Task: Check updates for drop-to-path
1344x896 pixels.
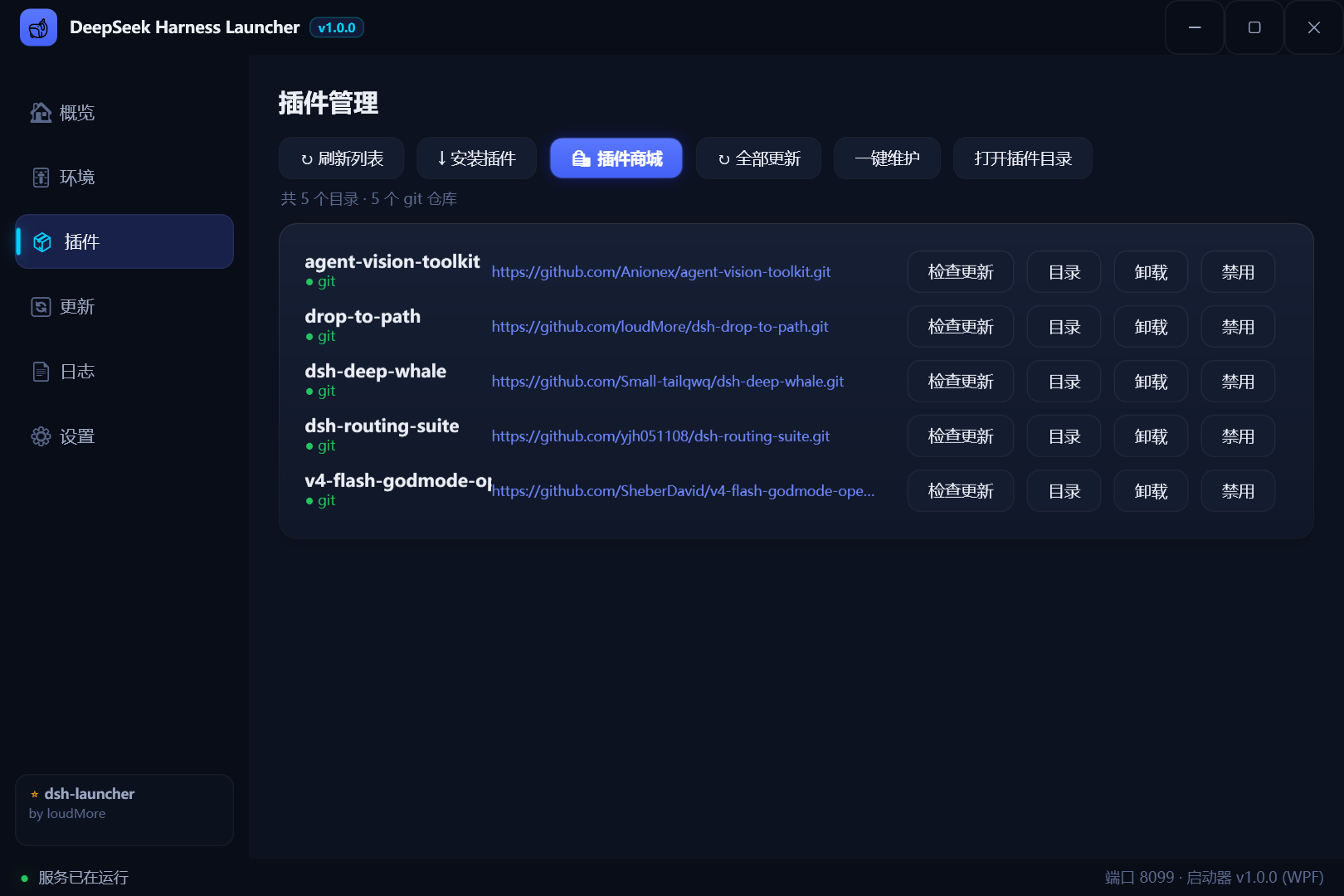Action: [961, 327]
